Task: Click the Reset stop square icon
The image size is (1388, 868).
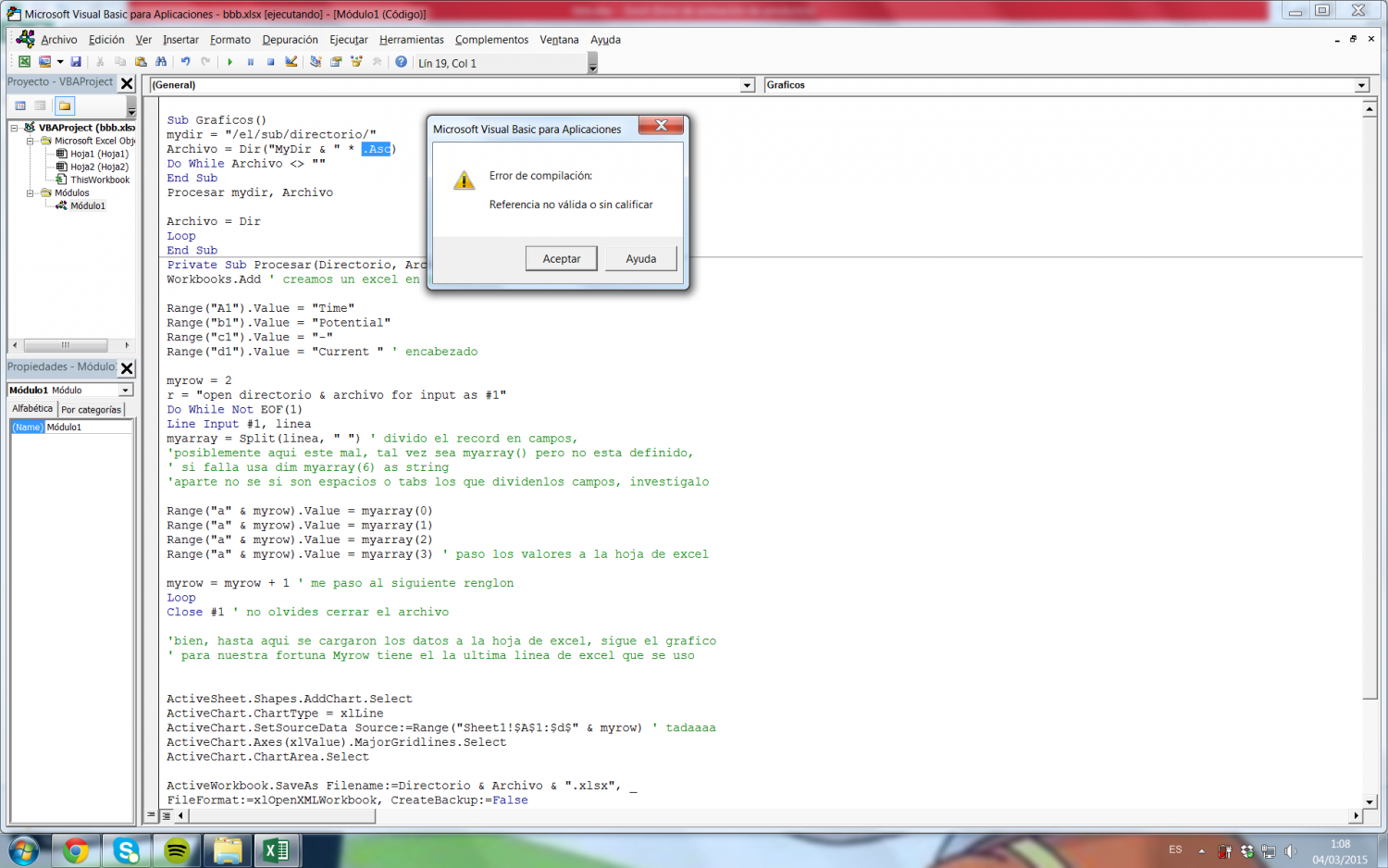Action: pos(270,62)
